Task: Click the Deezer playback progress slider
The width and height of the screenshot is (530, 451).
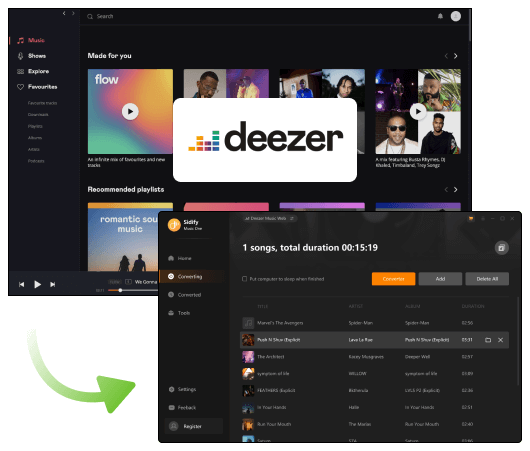Action: (133, 290)
